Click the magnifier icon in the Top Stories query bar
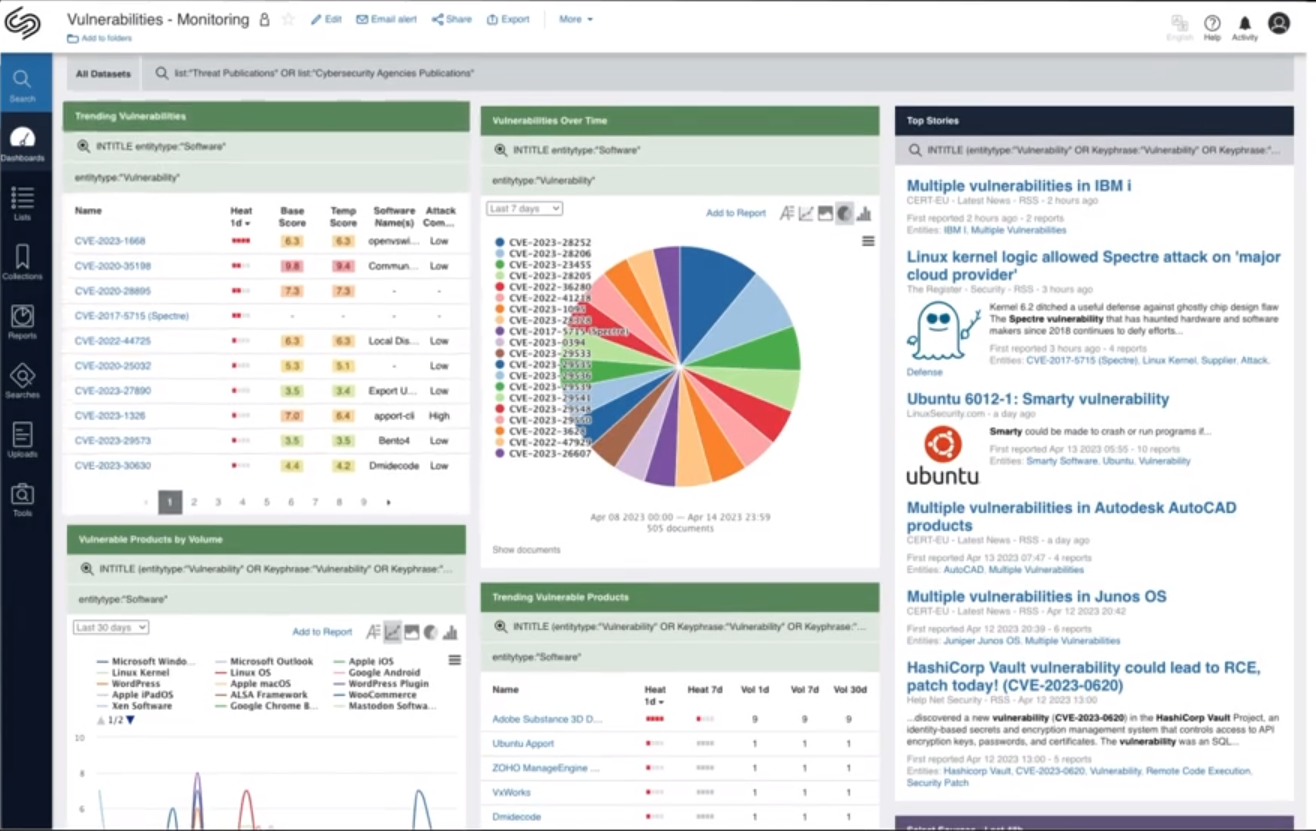The image size is (1316, 831). [914, 150]
